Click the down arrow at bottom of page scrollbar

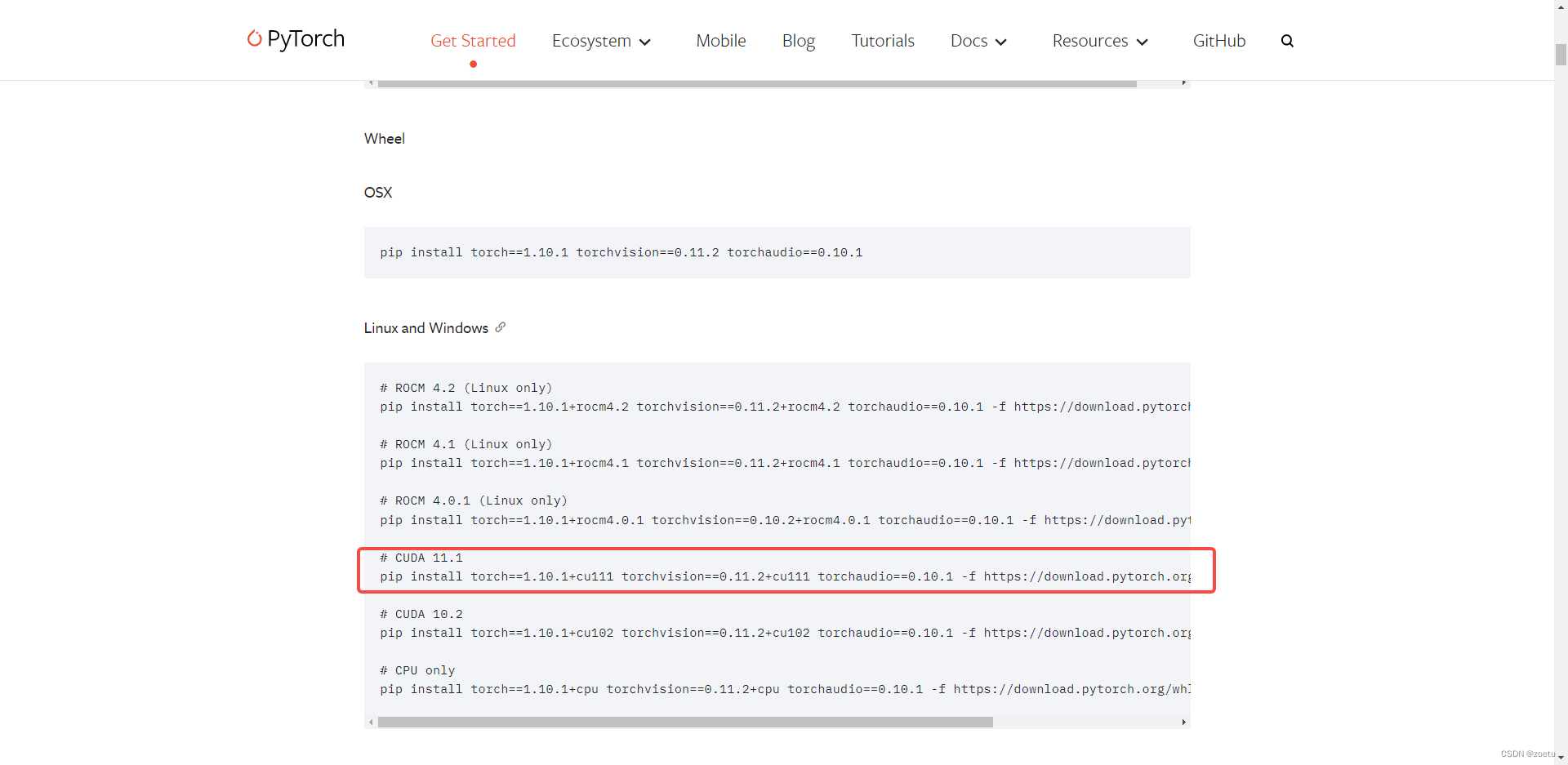click(1560, 758)
